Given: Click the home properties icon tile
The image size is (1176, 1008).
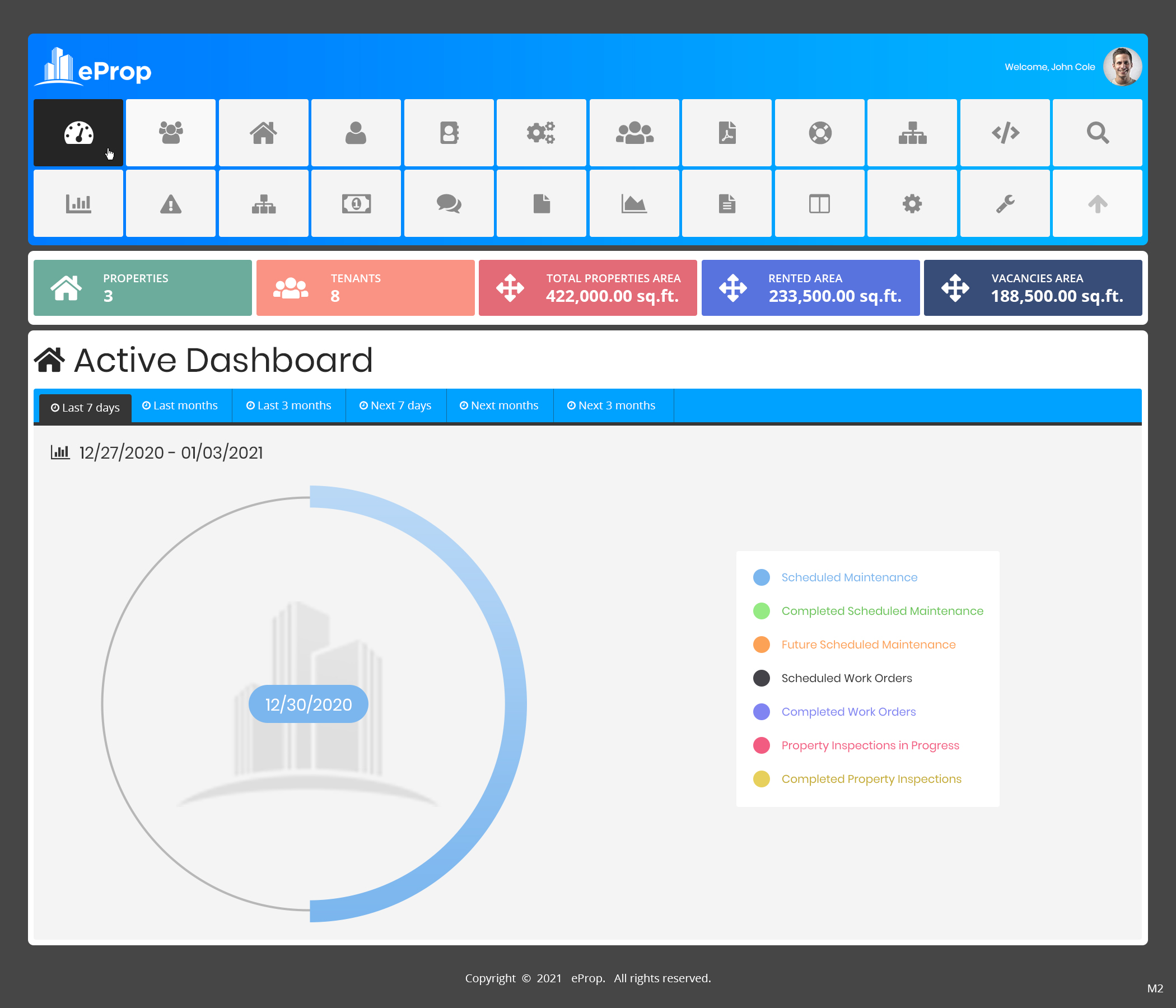Looking at the screenshot, I should click(263, 133).
